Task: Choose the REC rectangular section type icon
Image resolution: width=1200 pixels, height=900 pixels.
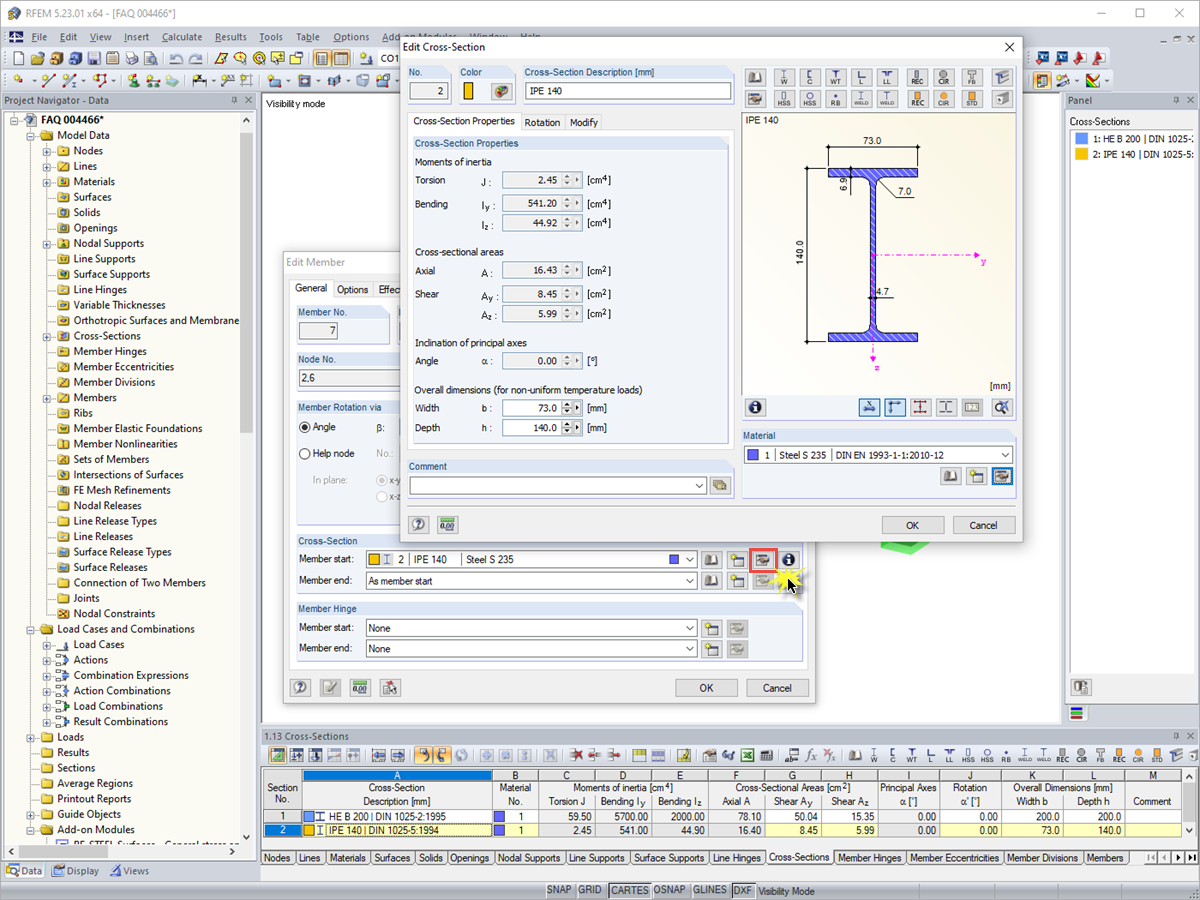Action: tap(917, 77)
